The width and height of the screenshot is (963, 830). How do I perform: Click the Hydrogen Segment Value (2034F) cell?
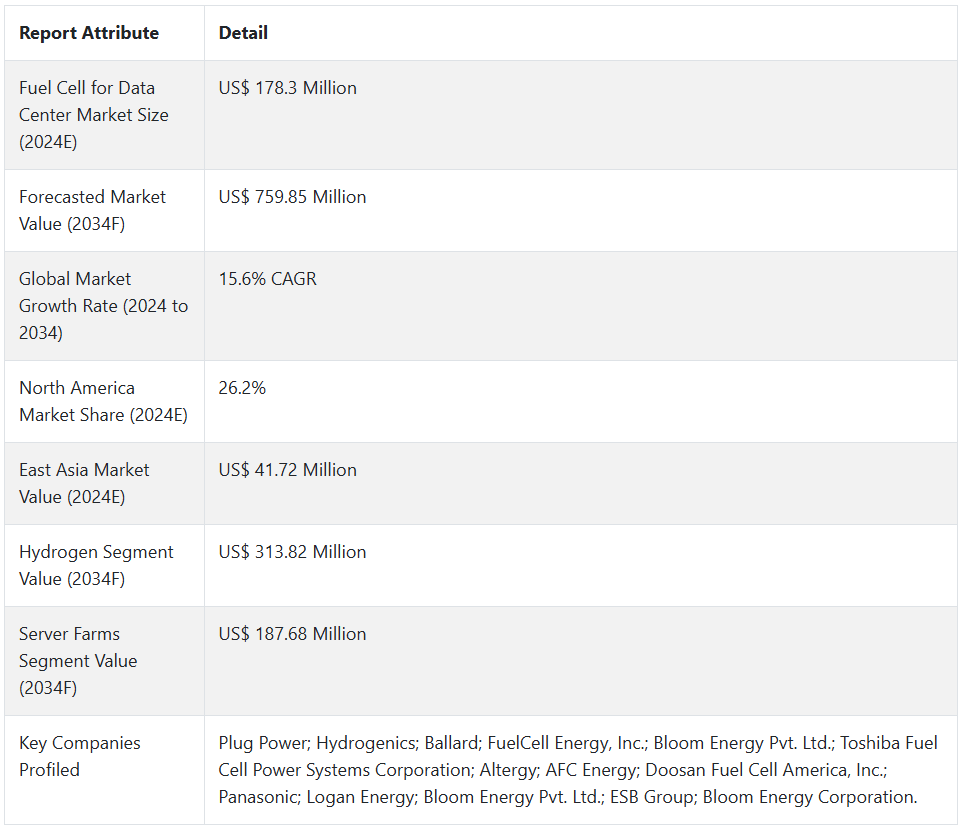click(96, 565)
